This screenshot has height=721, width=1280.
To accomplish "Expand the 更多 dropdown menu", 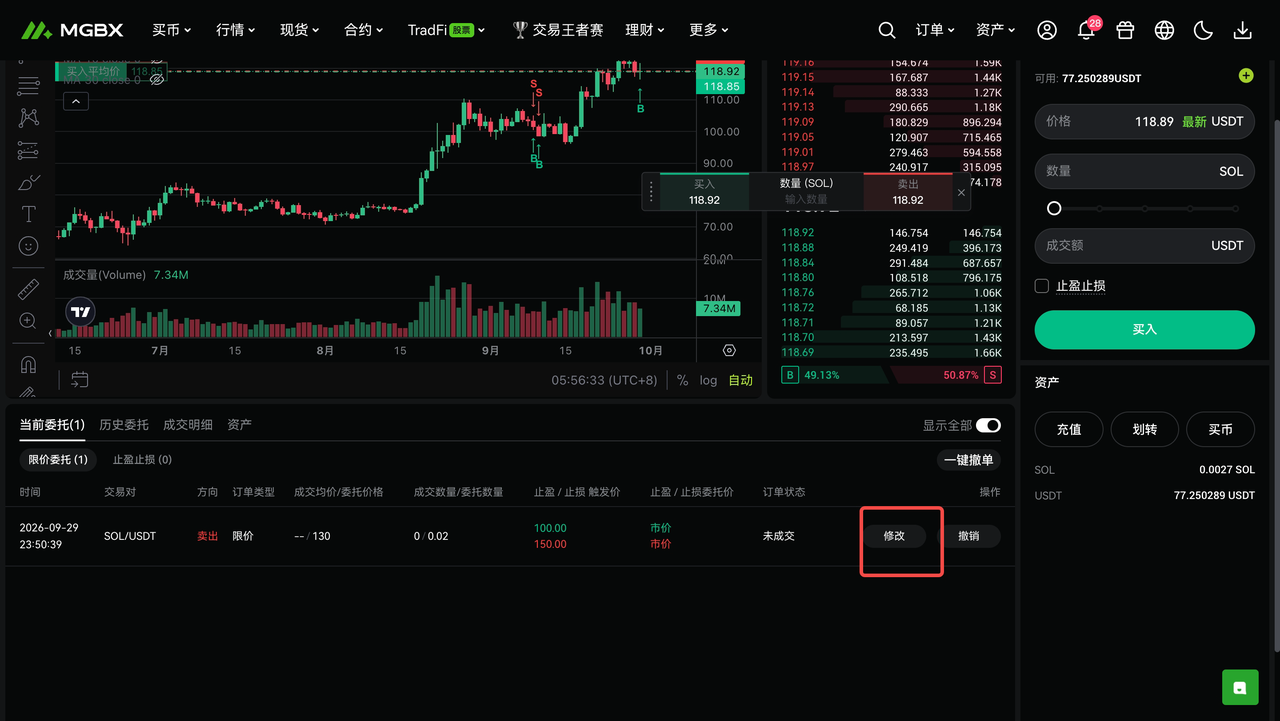I will click(x=709, y=30).
